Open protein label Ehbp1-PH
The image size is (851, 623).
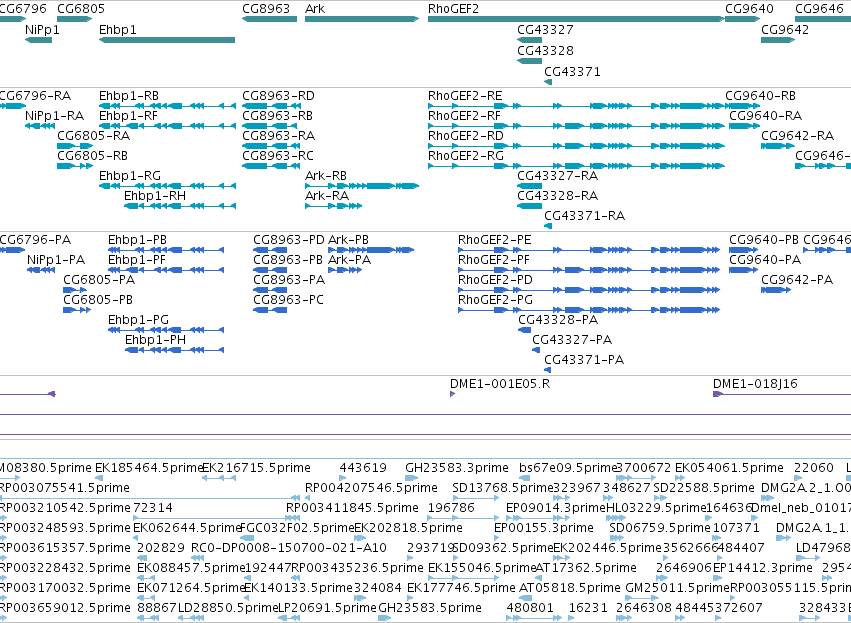155,340
